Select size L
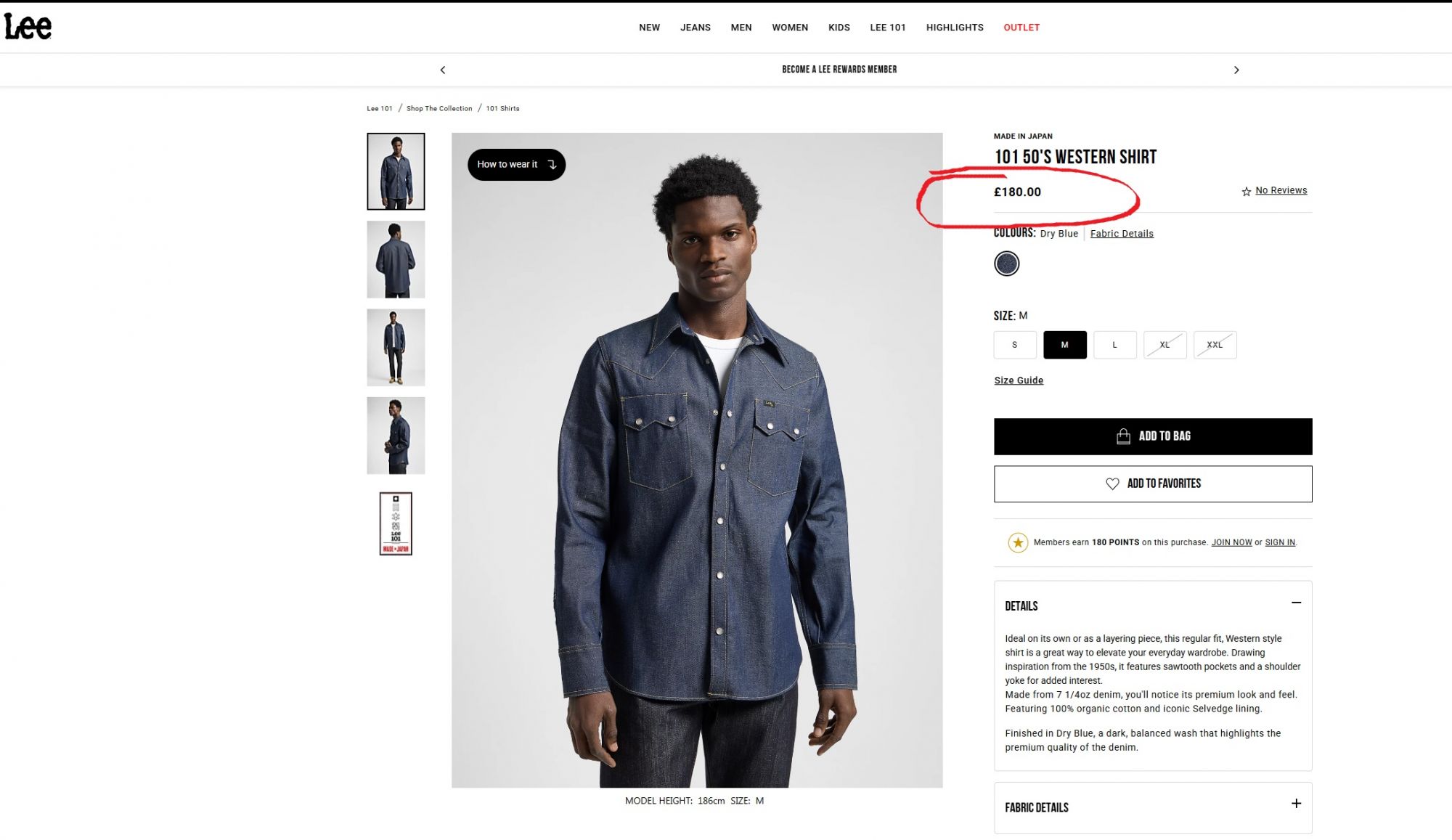Image resolution: width=1452 pixels, height=840 pixels. coord(1114,345)
